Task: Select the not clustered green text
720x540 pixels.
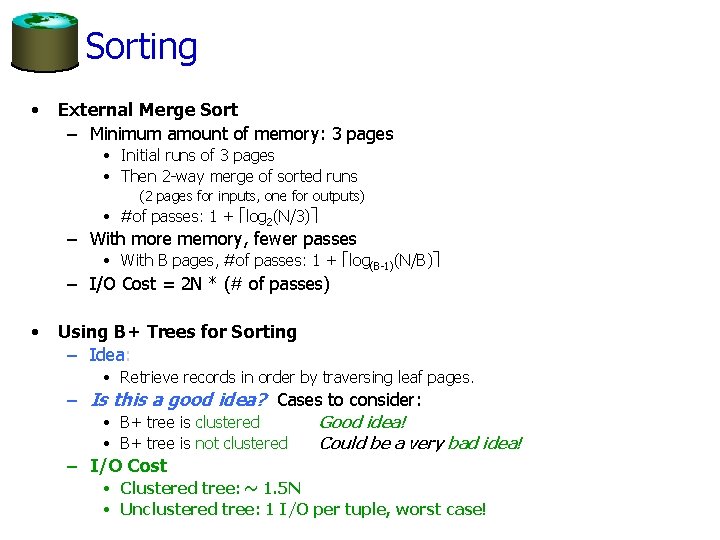Action: [241, 444]
